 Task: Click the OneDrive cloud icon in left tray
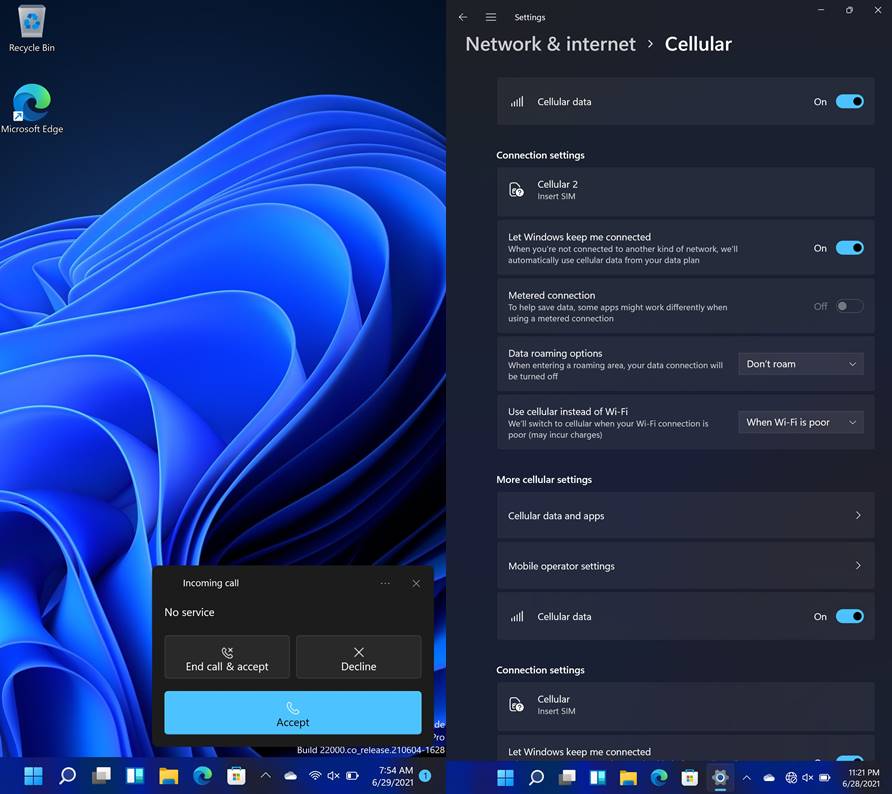(x=290, y=776)
